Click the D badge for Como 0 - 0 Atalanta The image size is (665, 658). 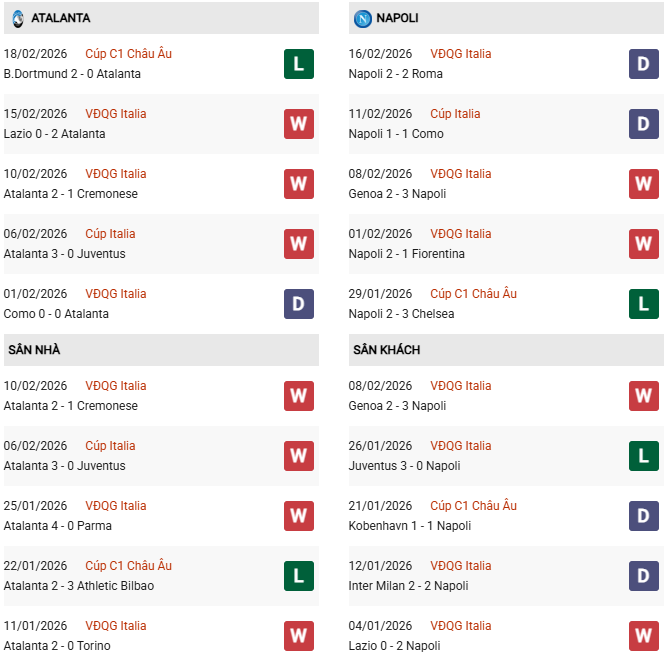pos(298,304)
